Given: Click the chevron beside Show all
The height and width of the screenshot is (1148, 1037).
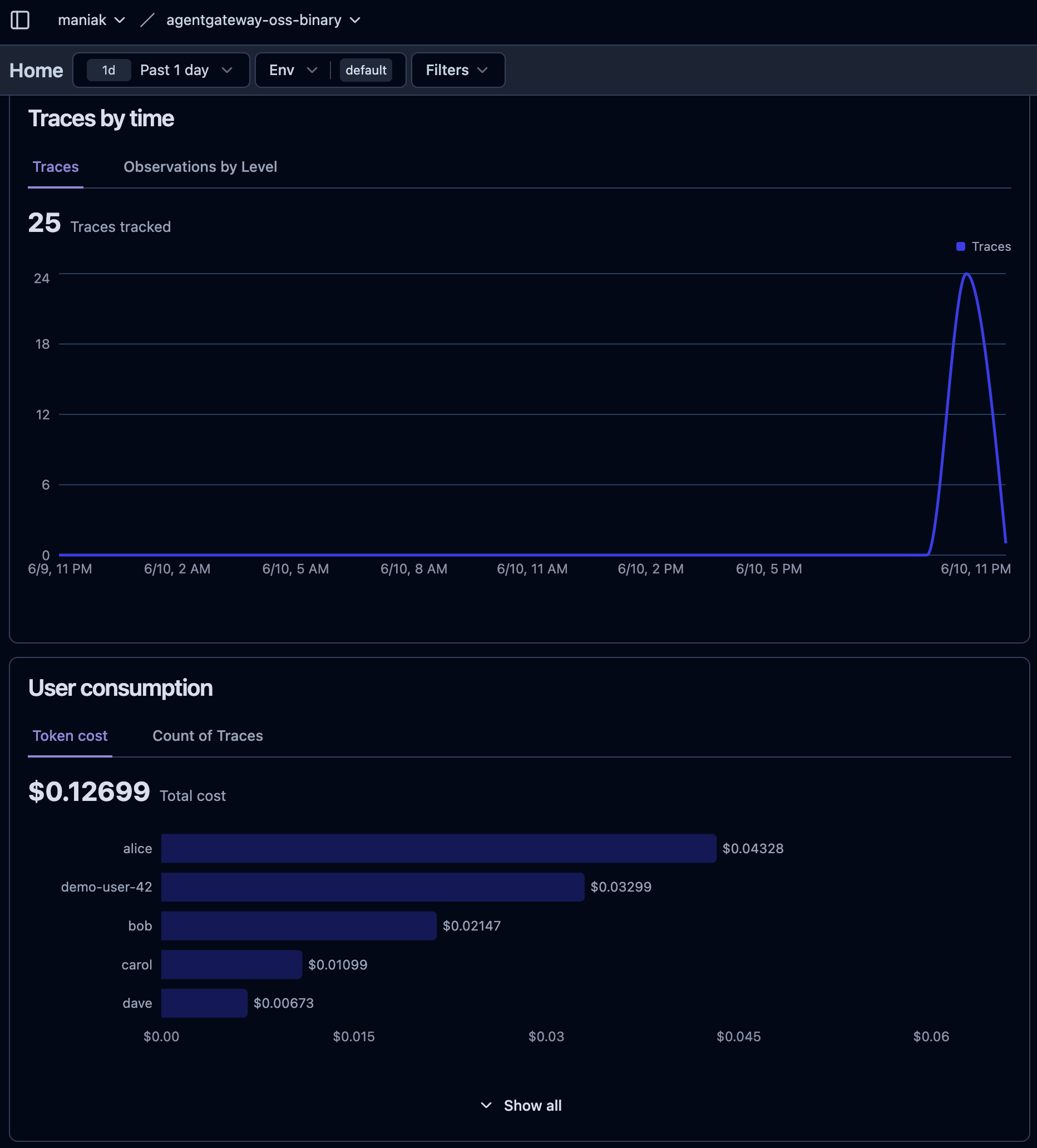Looking at the screenshot, I should pos(486,1105).
